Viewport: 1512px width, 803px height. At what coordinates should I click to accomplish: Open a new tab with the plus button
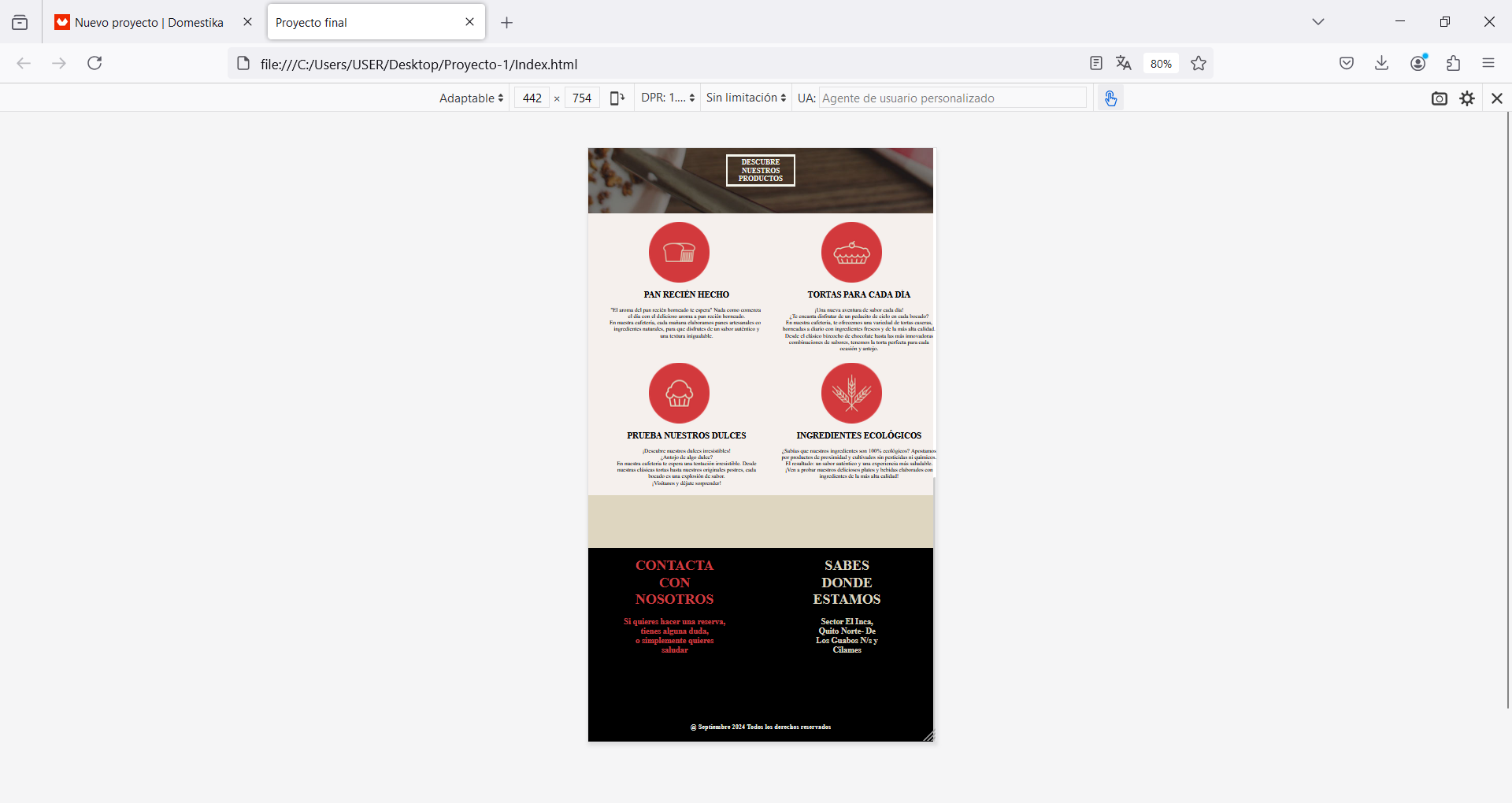coord(507,23)
